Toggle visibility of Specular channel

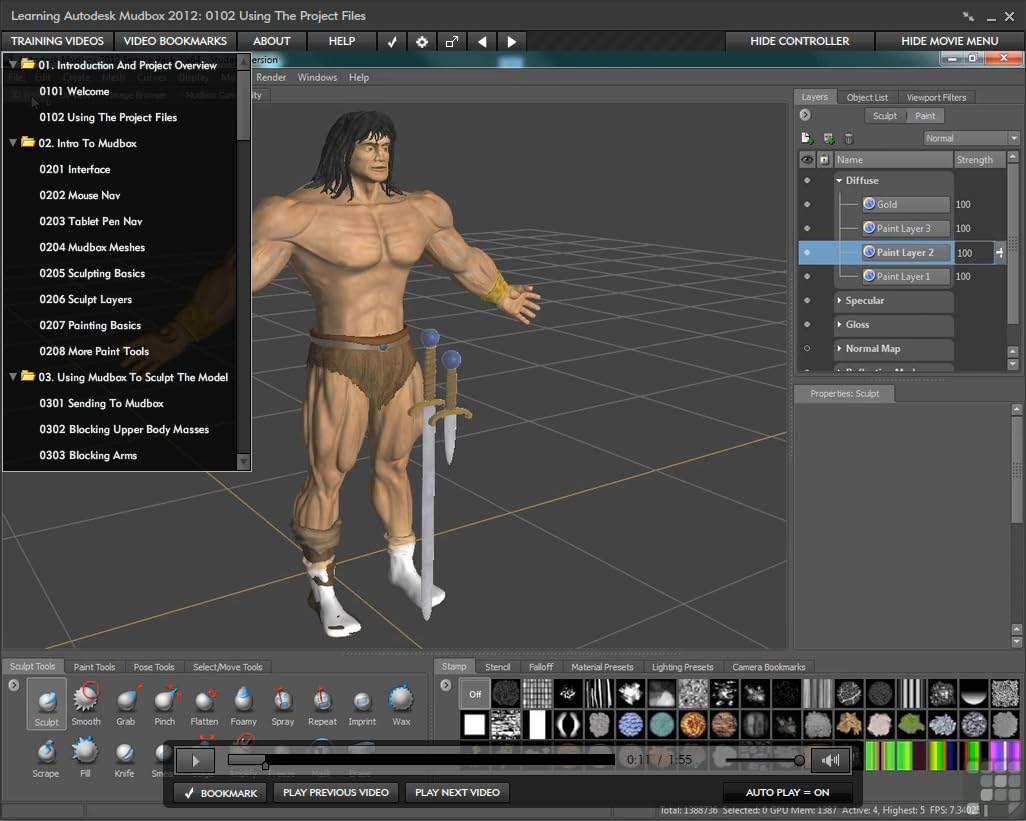tap(807, 300)
